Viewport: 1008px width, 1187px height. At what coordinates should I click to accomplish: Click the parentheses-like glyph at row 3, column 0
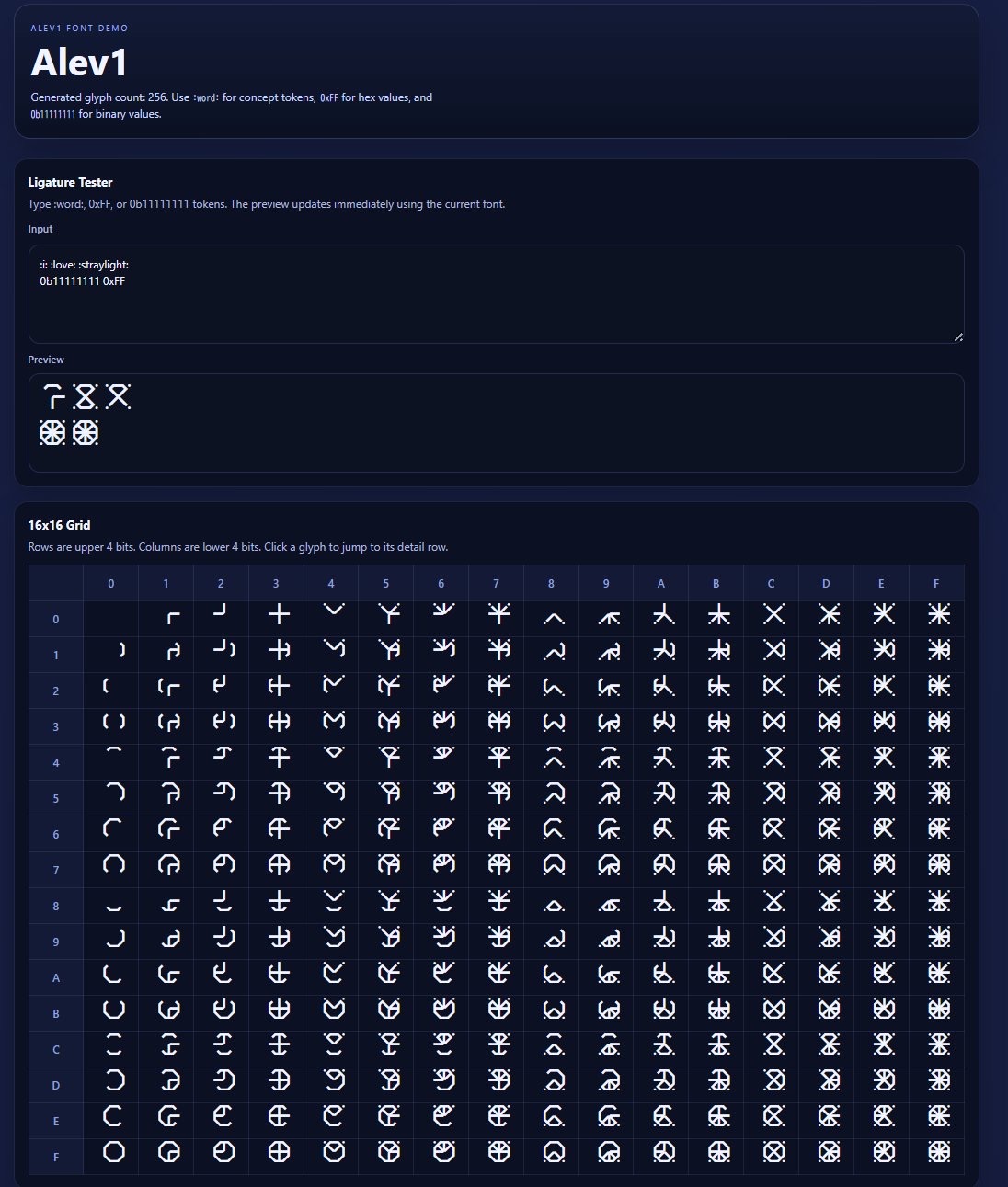coord(114,723)
